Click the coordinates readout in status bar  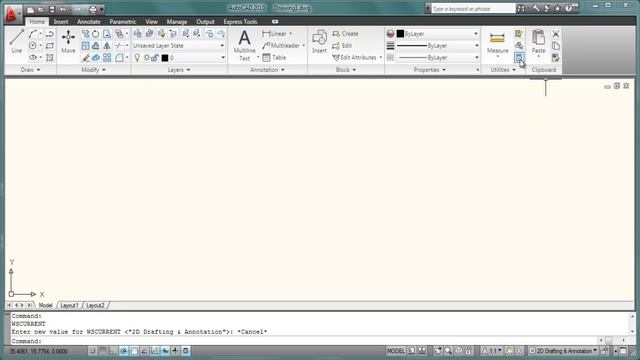[39, 351]
